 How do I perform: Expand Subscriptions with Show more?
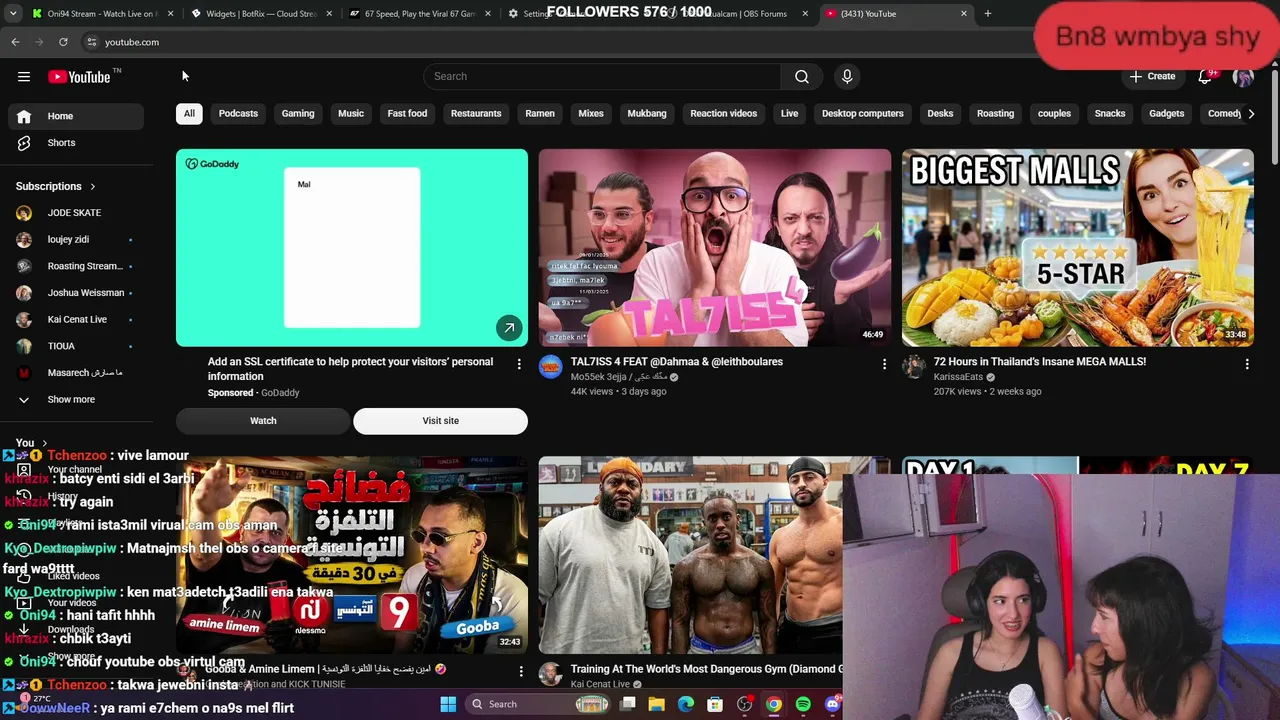tap(76, 400)
